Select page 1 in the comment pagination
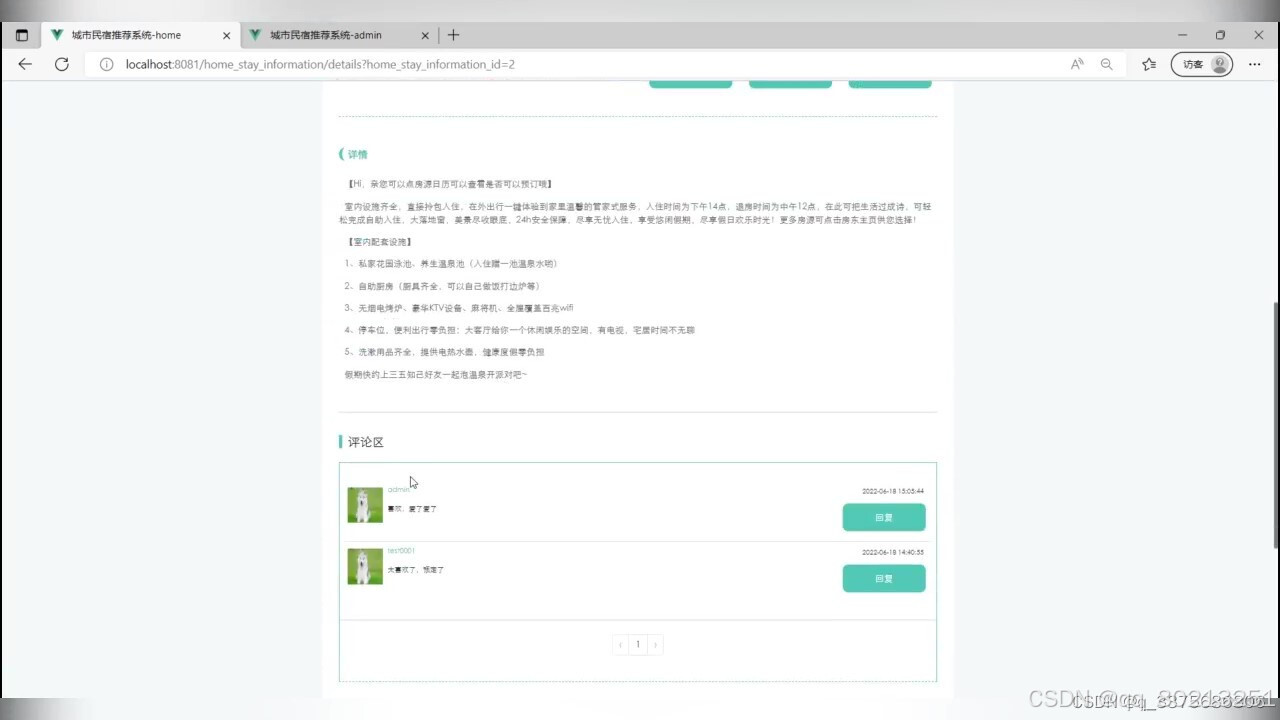The width and height of the screenshot is (1280, 720). (637, 644)
